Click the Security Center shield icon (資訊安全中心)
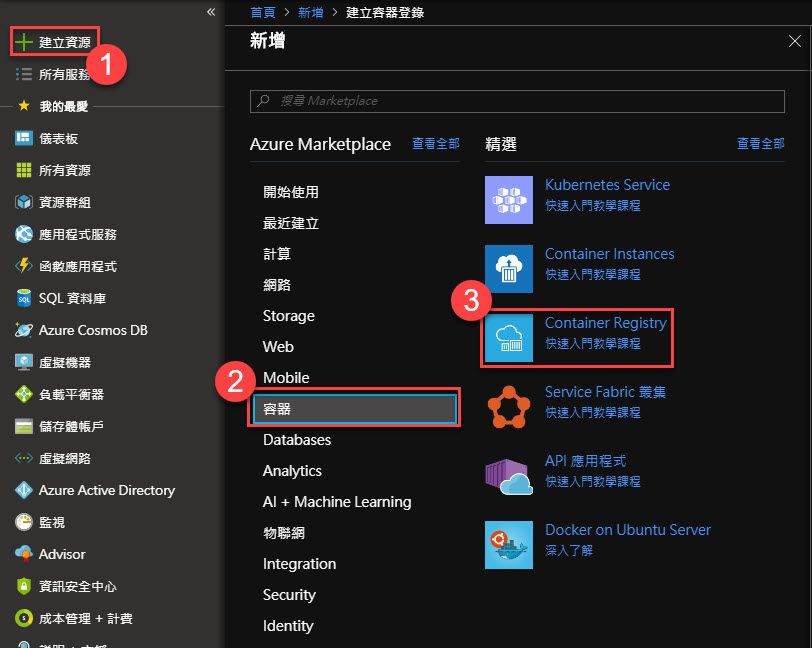Viewport: 812px width, 648px height. click(x=24, y=586)
